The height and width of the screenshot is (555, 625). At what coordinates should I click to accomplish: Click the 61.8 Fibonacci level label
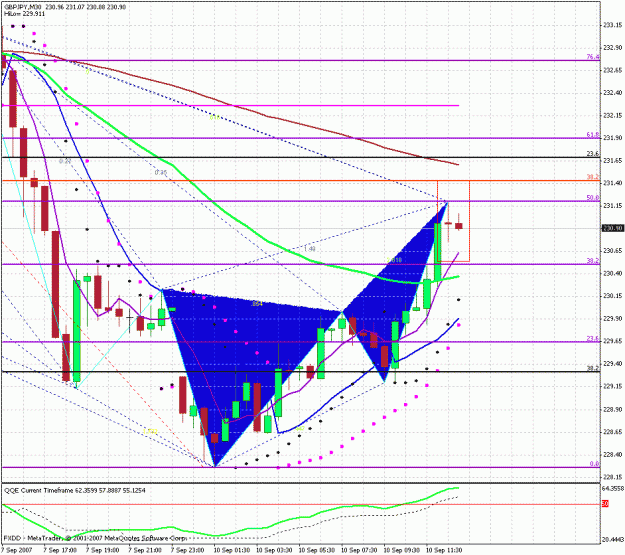(x=593, y=135)
